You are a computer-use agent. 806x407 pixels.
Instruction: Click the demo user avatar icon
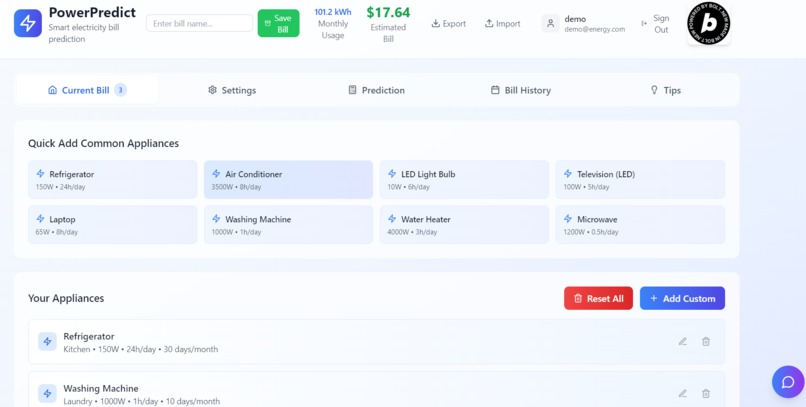coord(551,24)
